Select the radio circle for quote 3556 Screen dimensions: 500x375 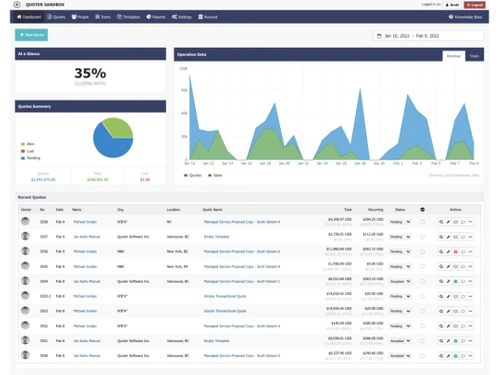[422, 252]
